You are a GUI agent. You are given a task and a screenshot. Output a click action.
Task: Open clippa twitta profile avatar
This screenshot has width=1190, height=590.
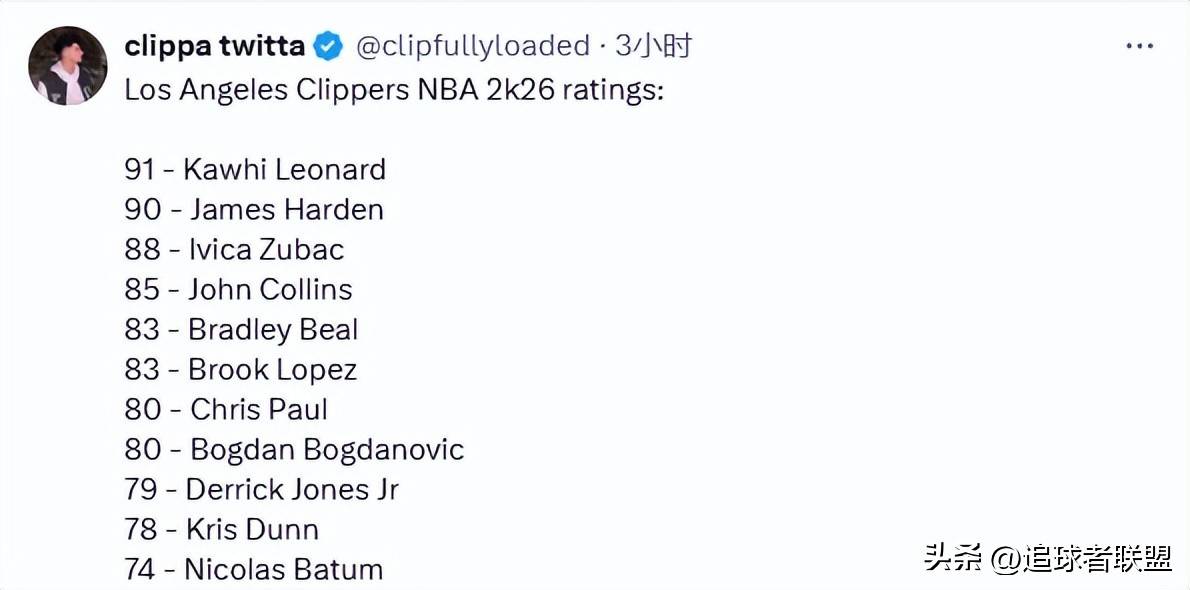coord(68,65)
